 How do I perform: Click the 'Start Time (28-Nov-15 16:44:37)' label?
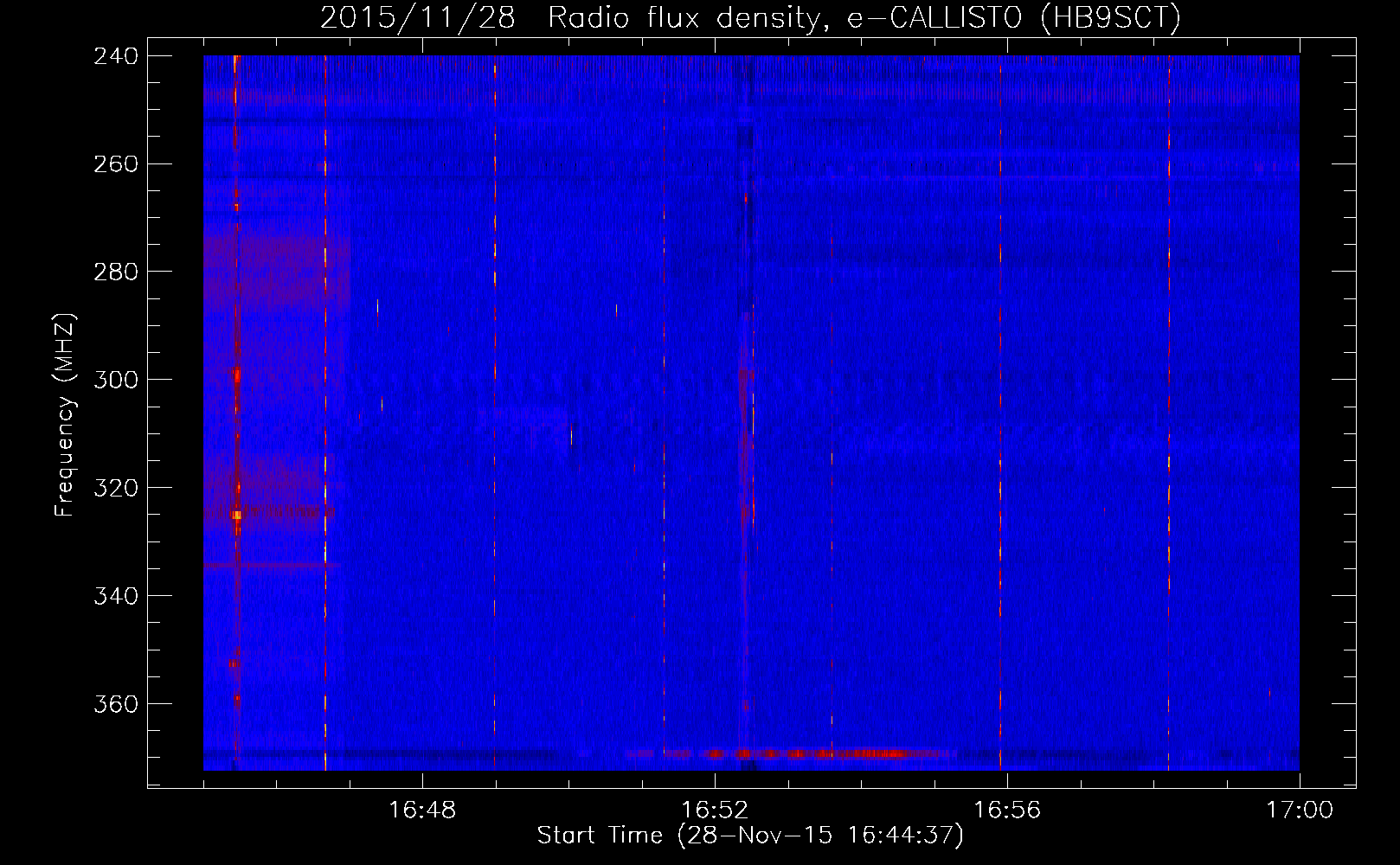(x=750, y=836)
